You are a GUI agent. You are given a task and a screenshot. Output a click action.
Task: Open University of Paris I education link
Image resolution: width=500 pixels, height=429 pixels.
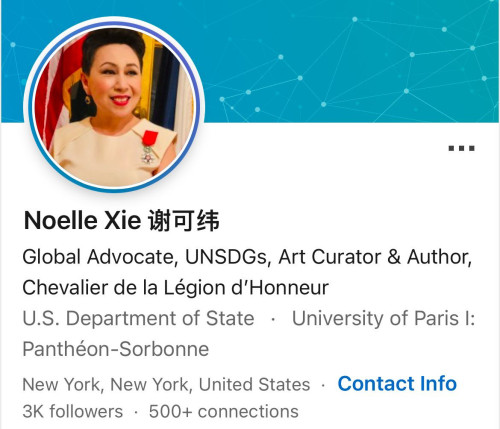(383, 318)
